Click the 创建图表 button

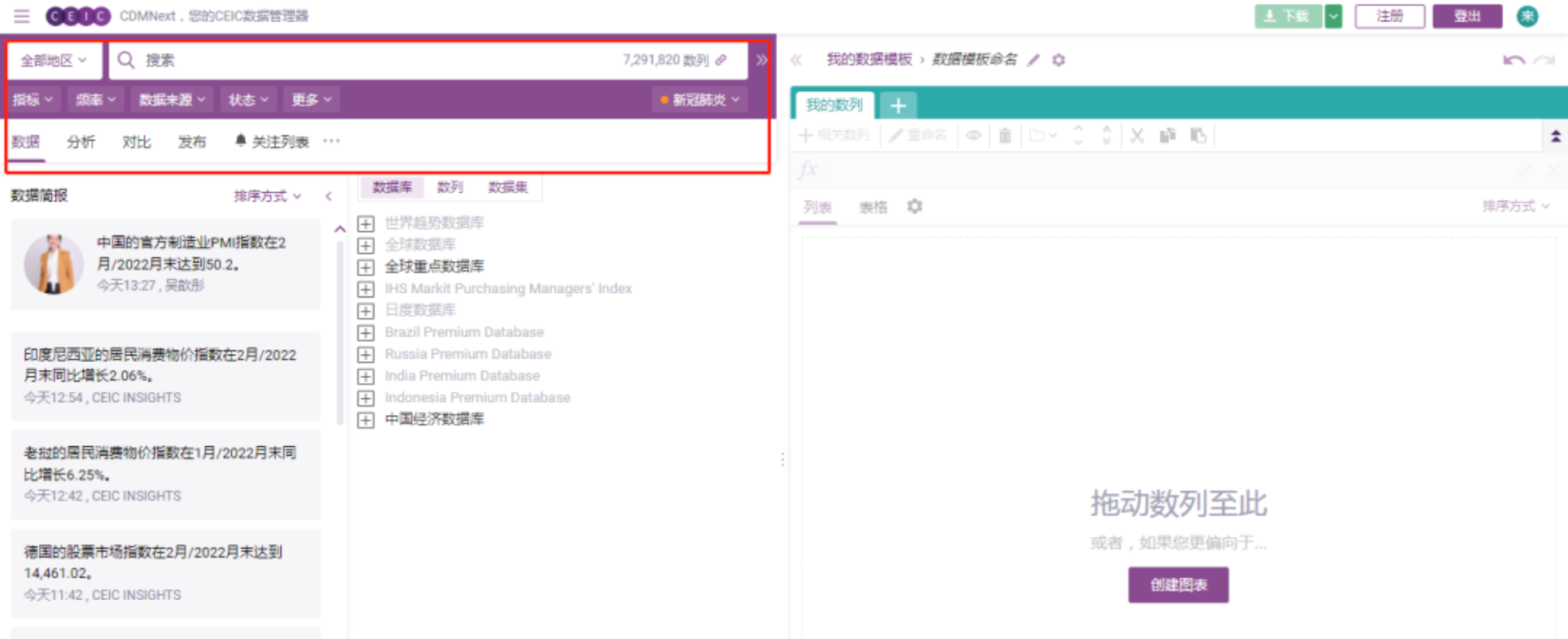[1178, 585]
